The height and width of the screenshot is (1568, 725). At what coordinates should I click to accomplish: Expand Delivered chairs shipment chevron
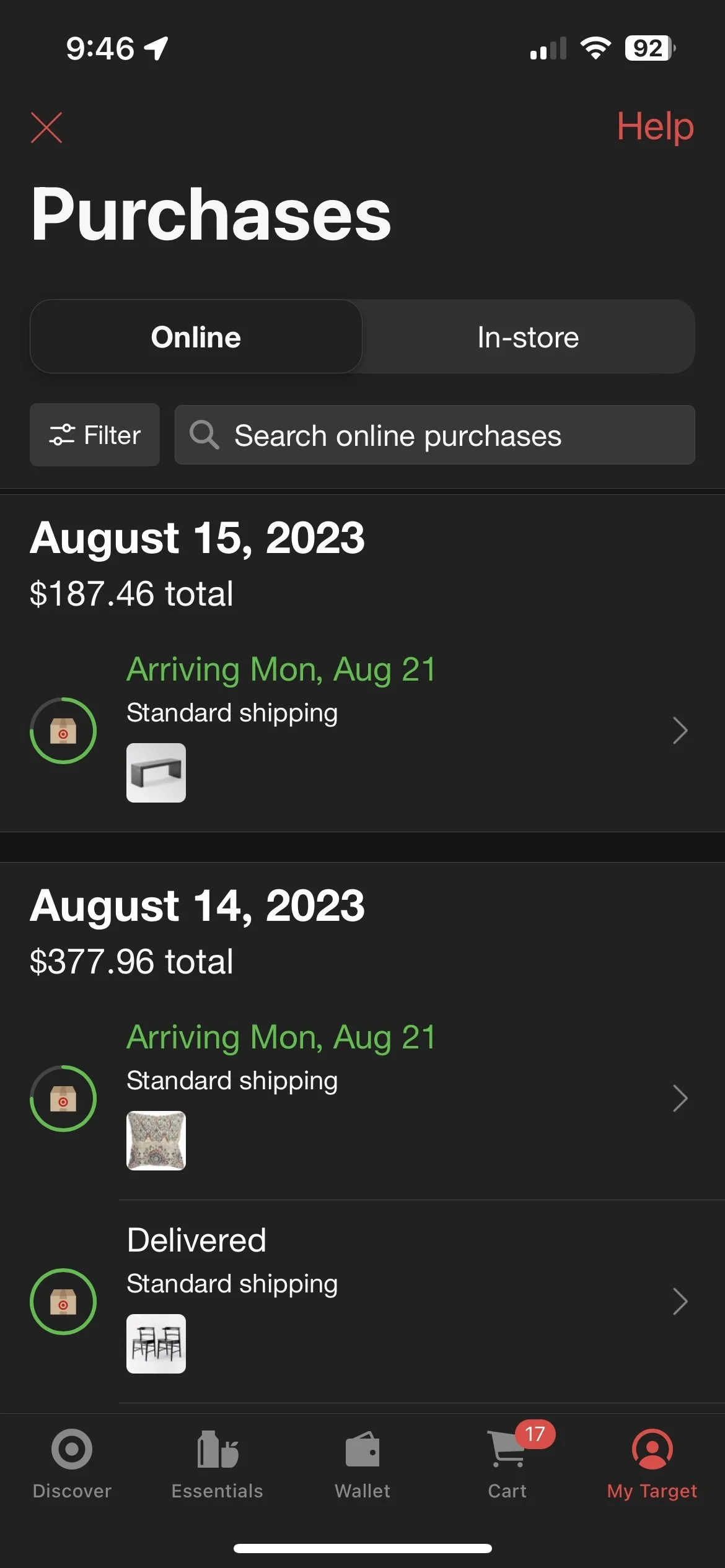coord(680,1302)
